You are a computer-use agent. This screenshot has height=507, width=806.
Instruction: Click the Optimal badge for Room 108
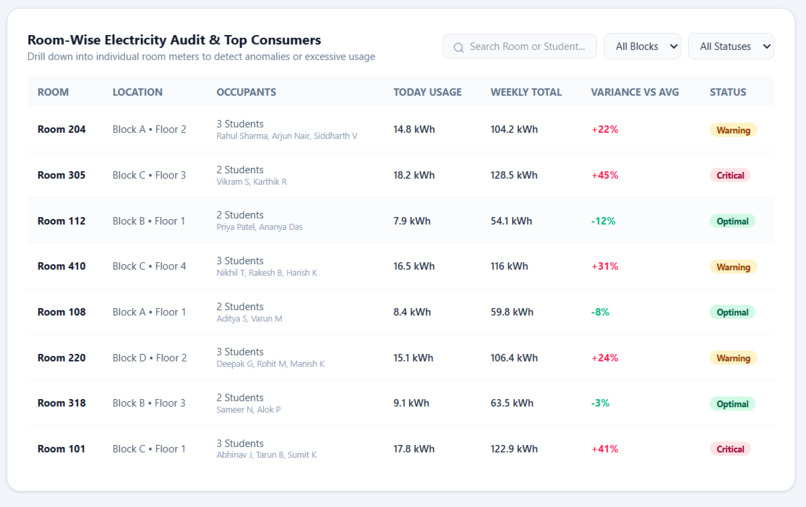(732, 312)
